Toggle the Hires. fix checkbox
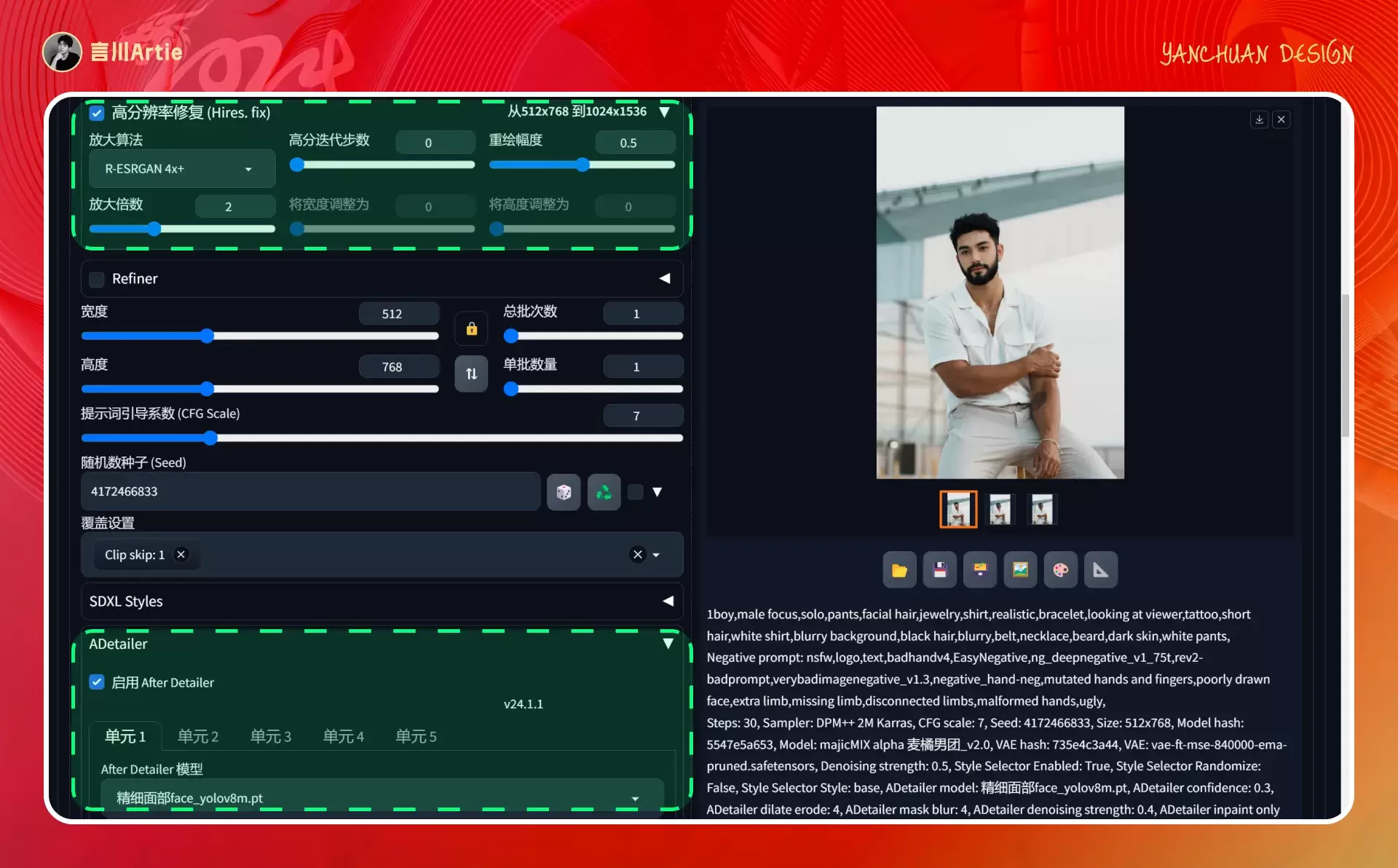 click(97, 113)
